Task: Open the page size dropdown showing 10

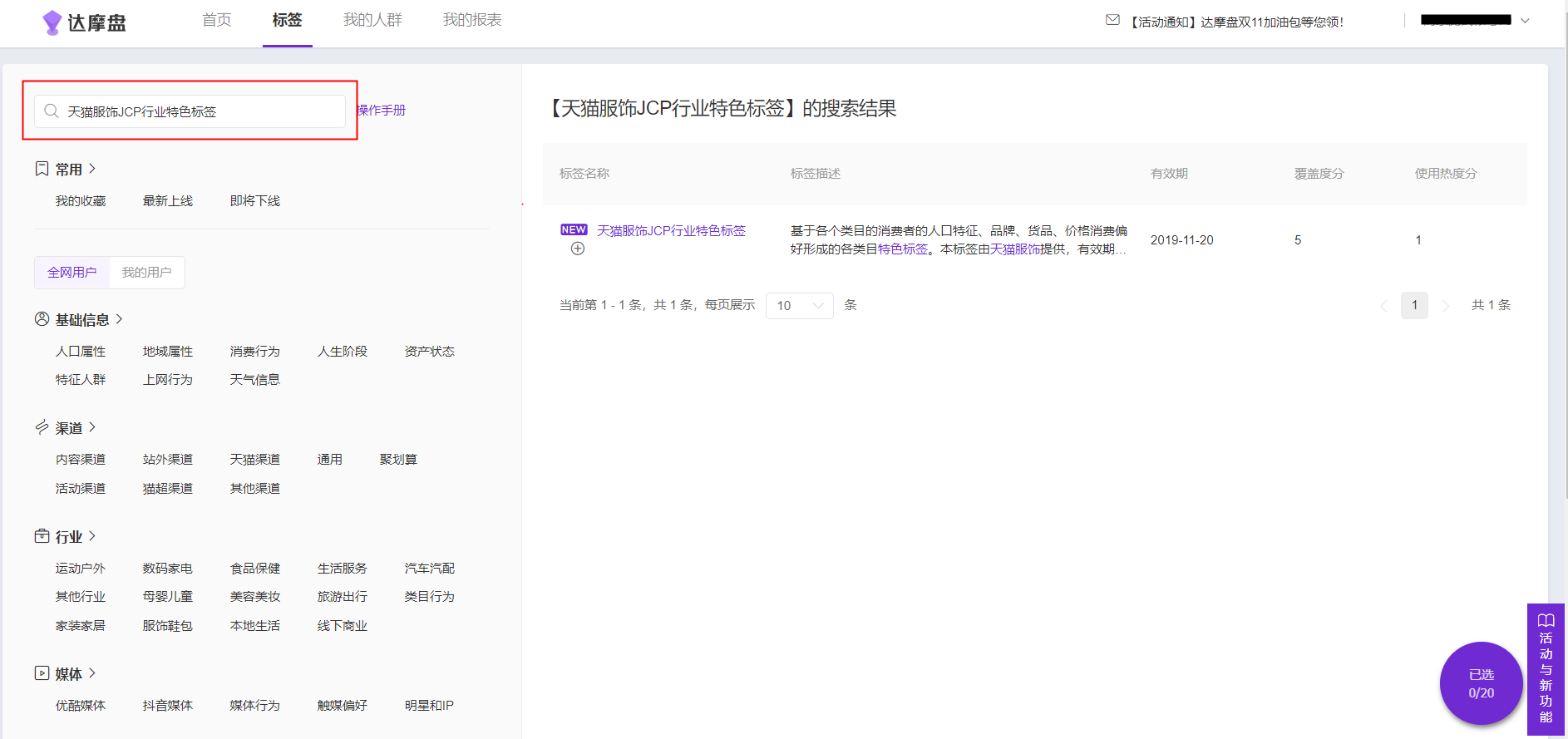Action: 800,306
